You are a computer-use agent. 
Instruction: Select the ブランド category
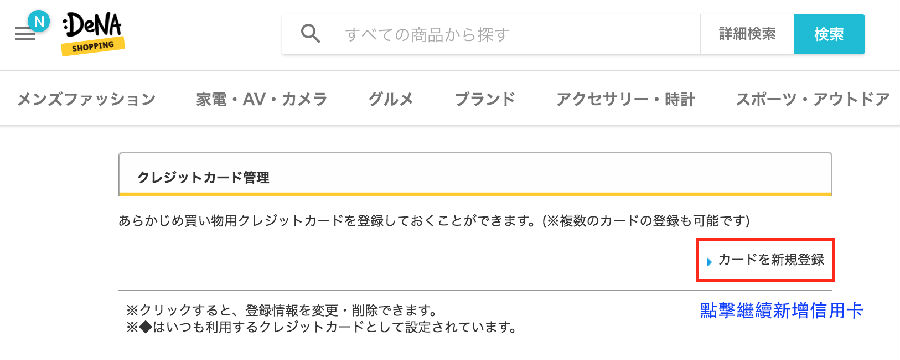tap(485, 99)
